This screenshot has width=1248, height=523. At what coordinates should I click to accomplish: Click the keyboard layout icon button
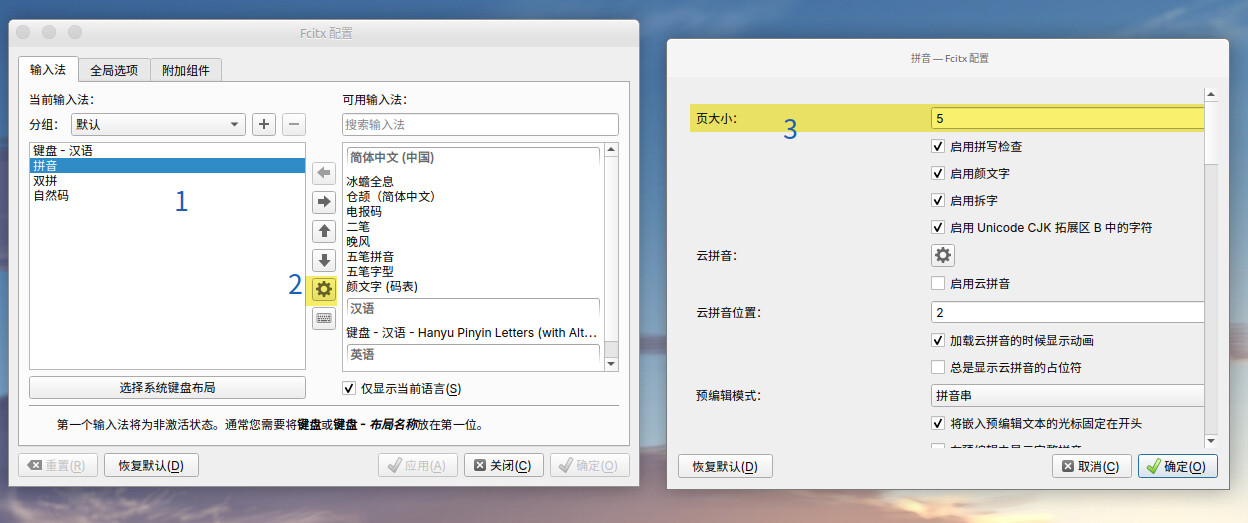coord(324,318)
